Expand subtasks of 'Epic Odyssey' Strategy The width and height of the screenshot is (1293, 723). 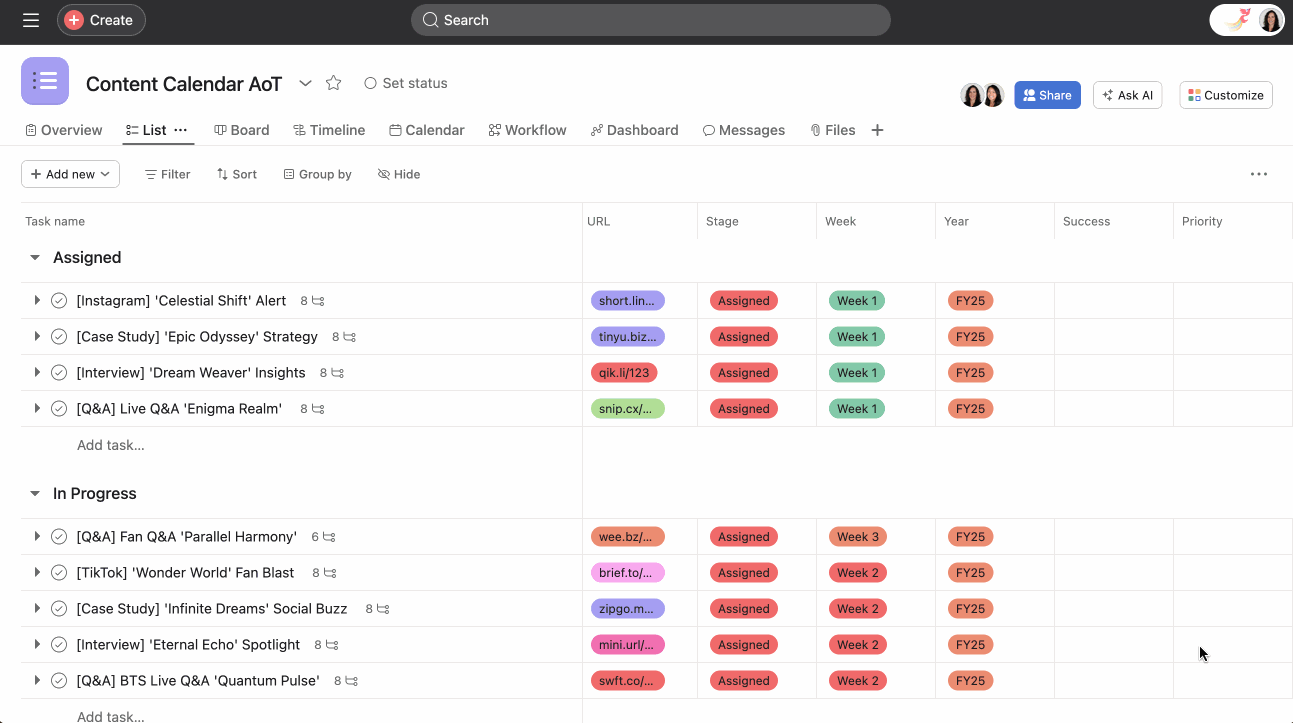point(37,337)
